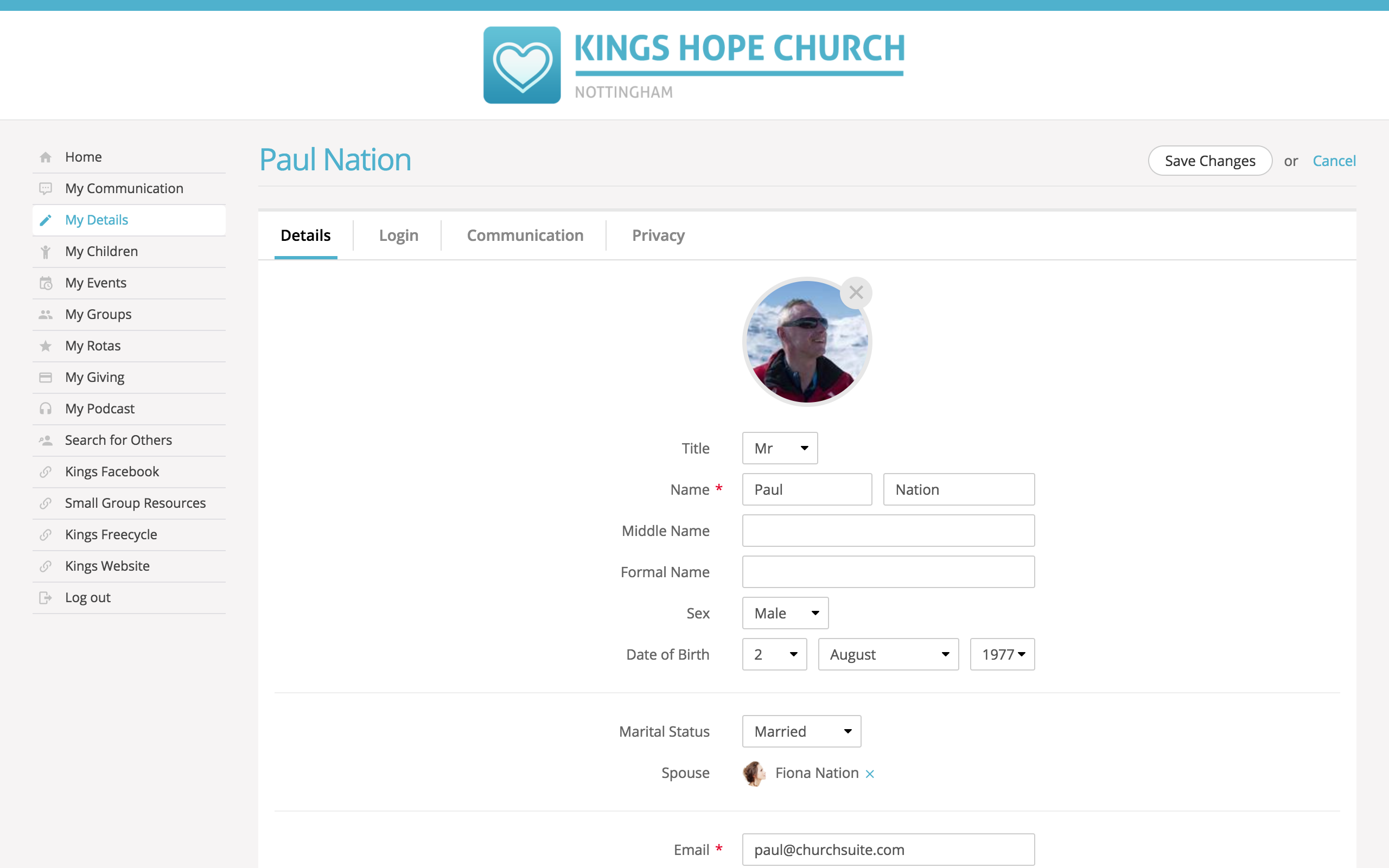Screen dimensions: 1389x868
Task: Click the My Giving card icon
Action: (46, 377)
